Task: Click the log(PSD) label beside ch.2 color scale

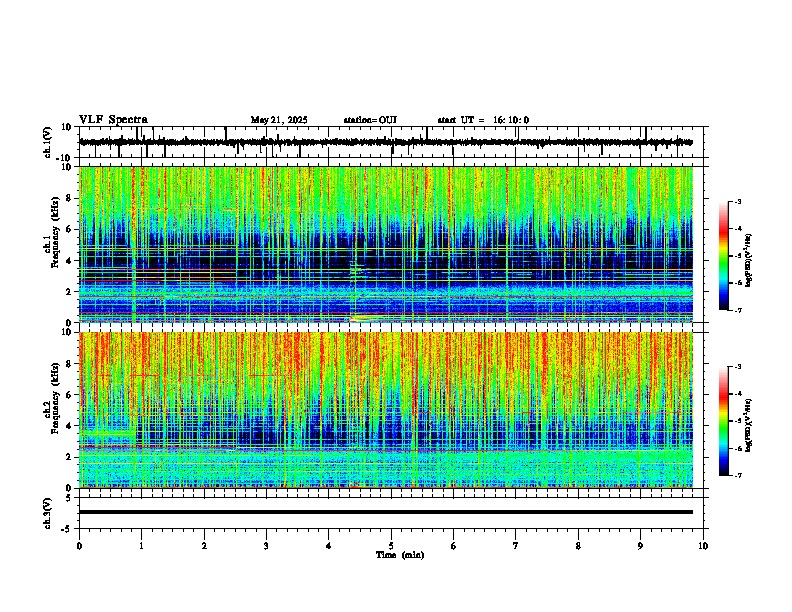Action: [749, 425]
